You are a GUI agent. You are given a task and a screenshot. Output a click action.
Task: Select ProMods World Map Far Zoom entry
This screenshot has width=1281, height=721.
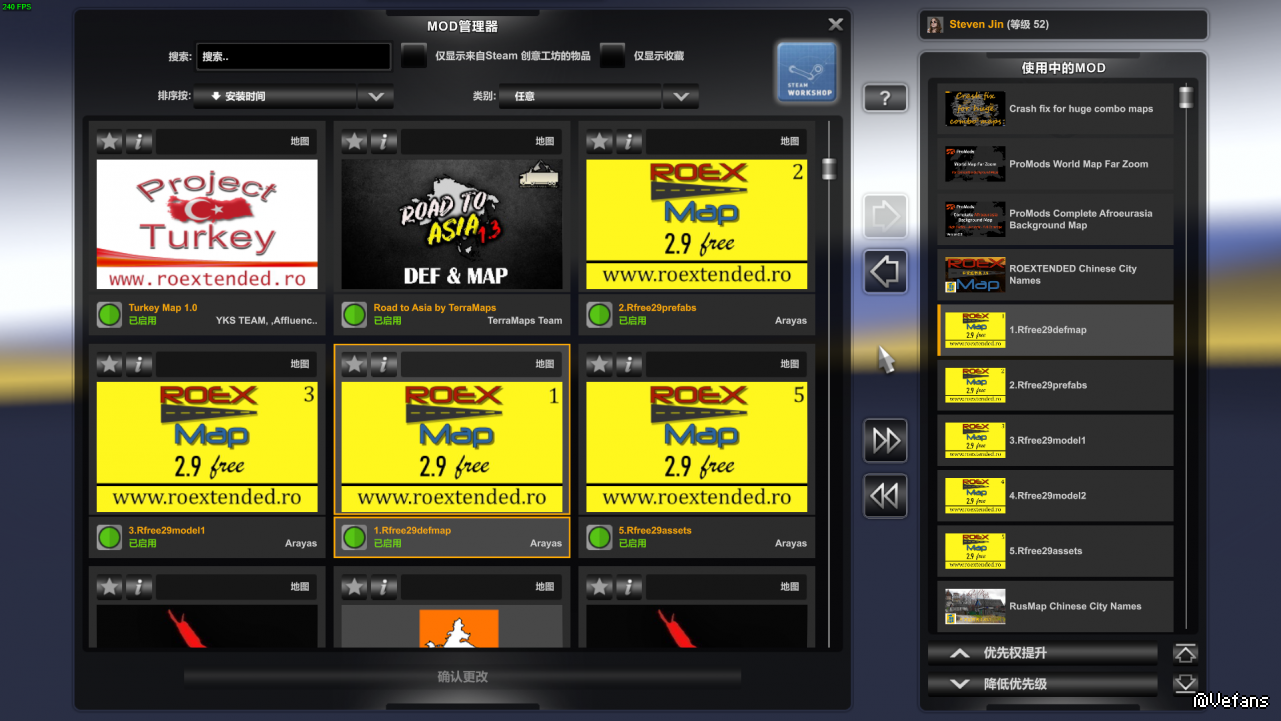[1055, 164]
